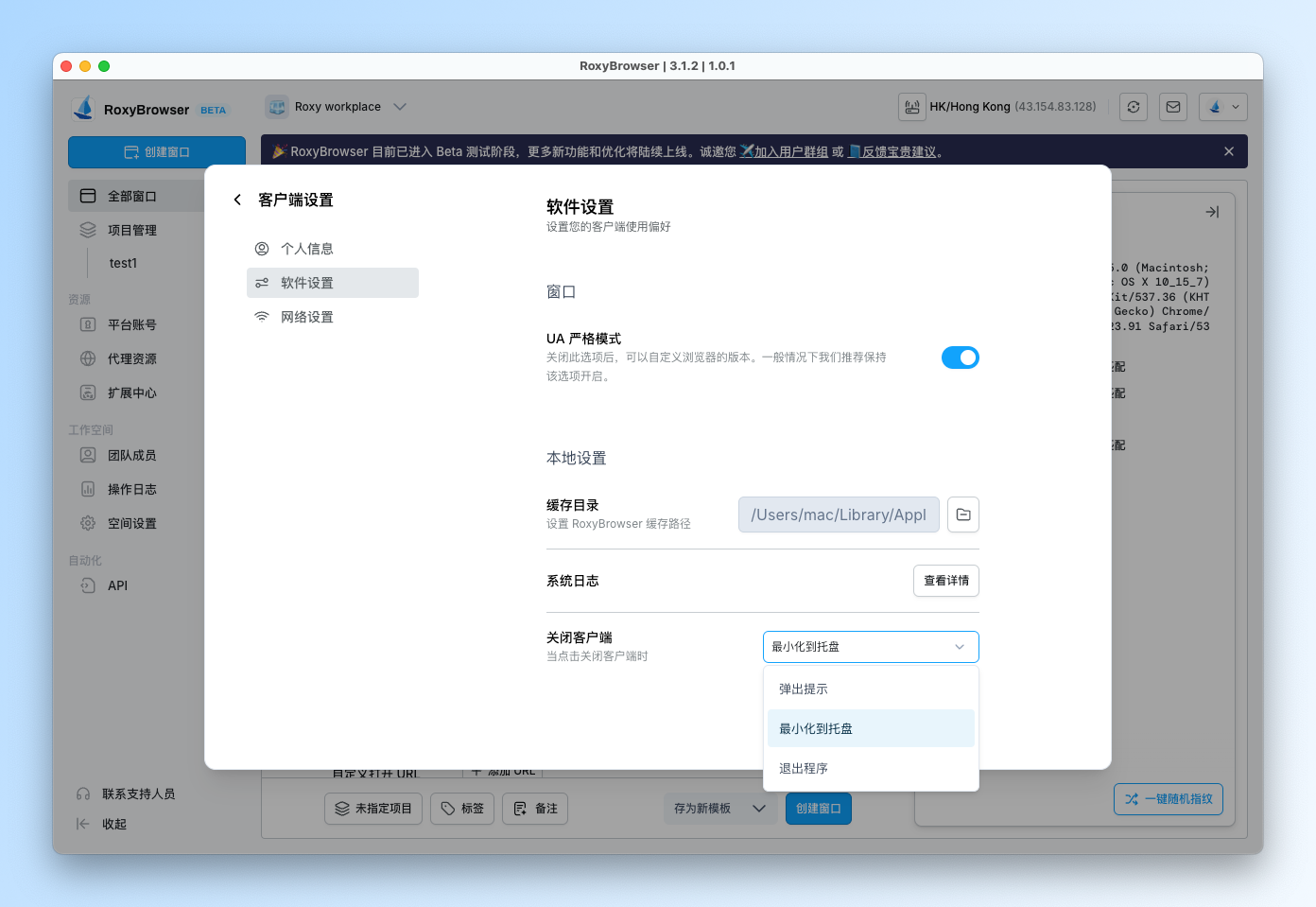
Task: Select 软件设置 in settings menu
Action: (332, 283)
